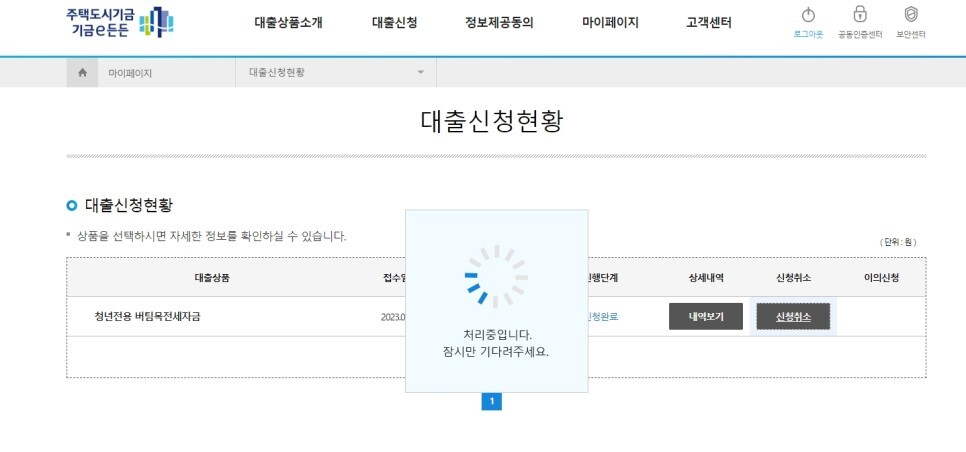Open 보안센터 shield icon
Viewport: 966px width, 452px height.
[x=911, y=14]
